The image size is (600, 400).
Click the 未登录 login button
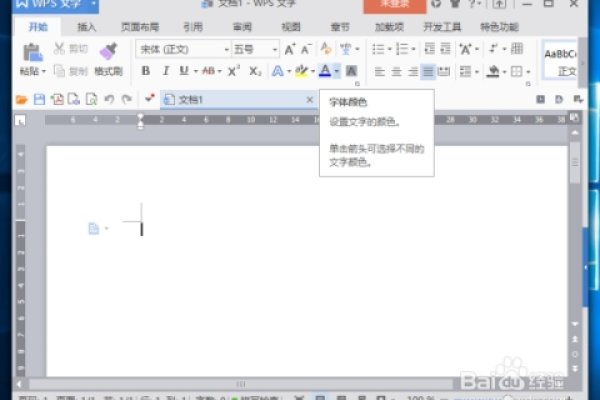(390, 5)
